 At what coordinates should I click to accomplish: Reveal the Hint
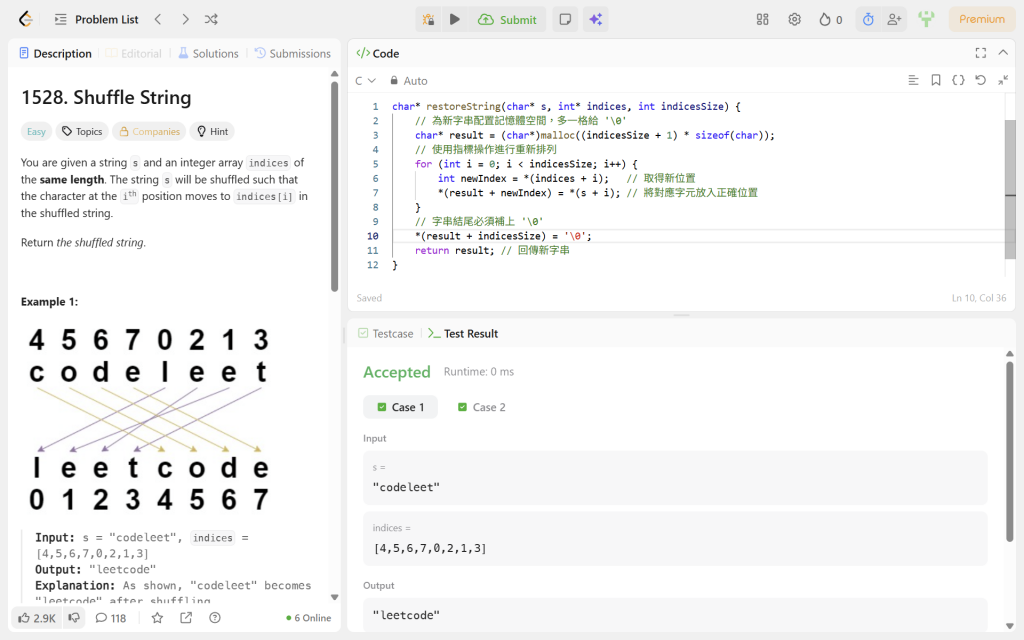[212, 131]
